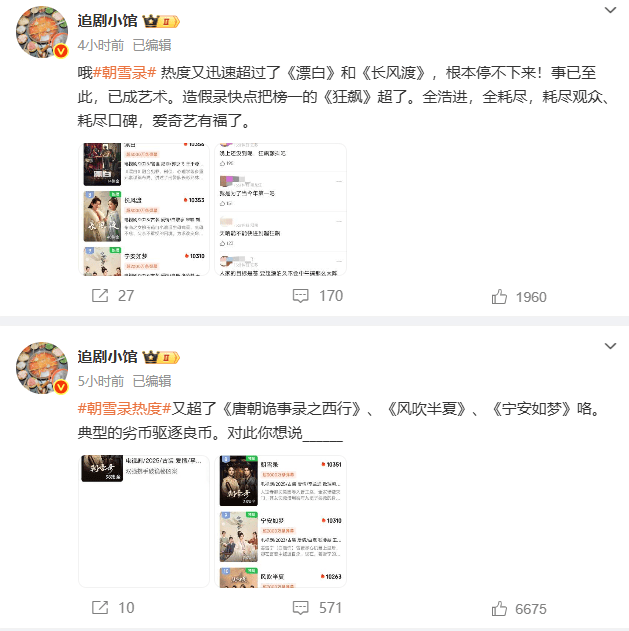Open first post's left ranking screenshot

pyautogui.click(x=144, y=209)
